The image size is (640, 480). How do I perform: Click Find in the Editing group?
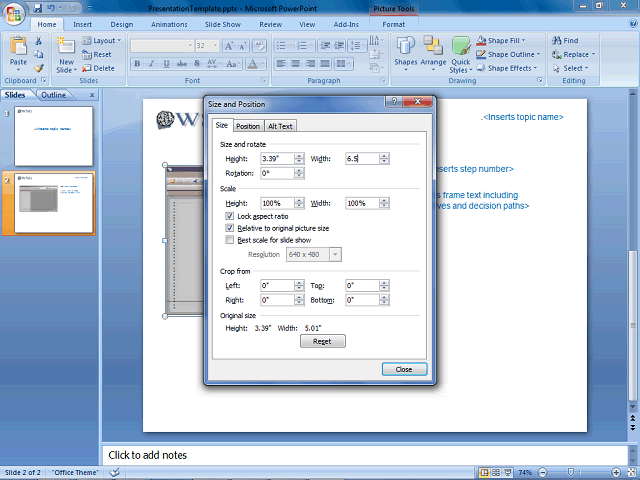(x=565, y=40)
